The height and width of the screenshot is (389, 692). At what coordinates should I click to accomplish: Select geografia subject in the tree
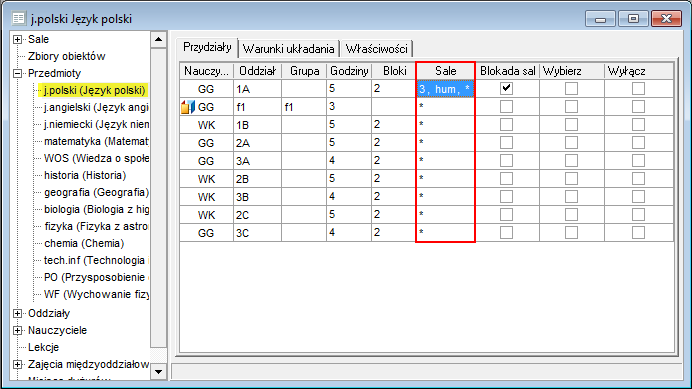(96, 193)
